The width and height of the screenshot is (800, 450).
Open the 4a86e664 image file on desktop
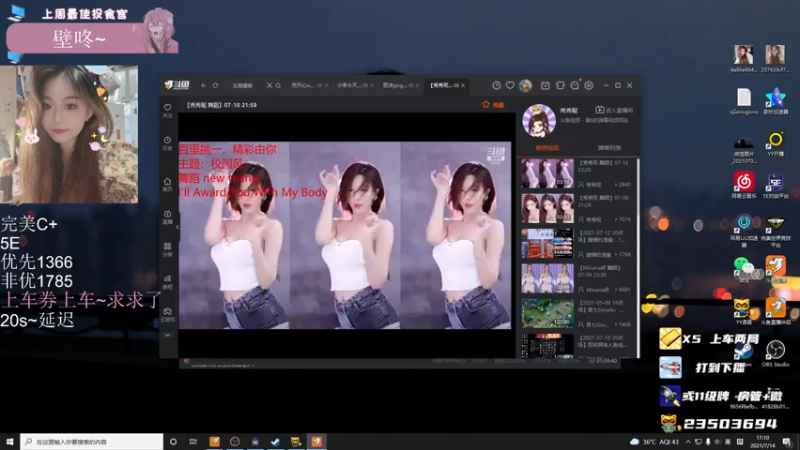[744, 59]
